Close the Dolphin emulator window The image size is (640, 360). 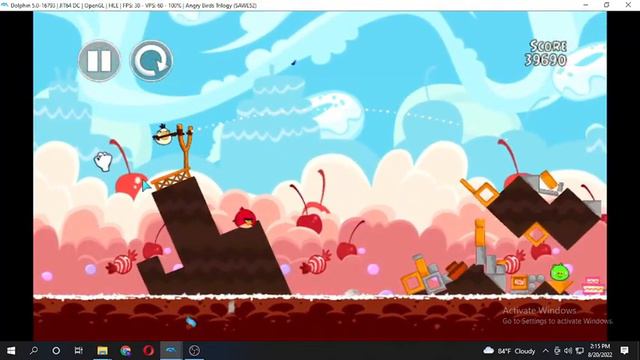click(628, 5)
